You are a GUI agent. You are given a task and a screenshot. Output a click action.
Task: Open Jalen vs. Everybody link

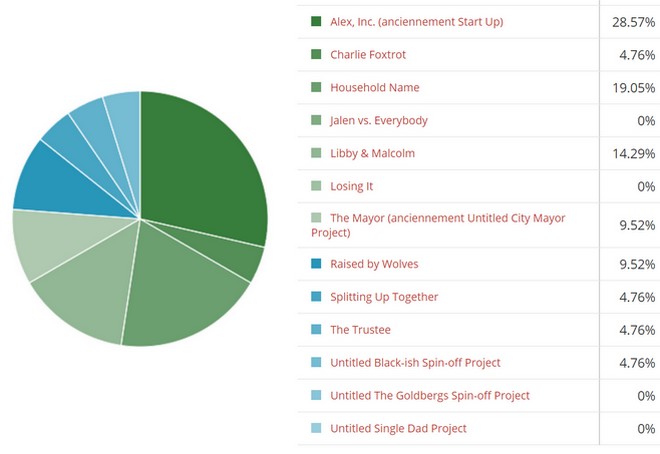378,120
